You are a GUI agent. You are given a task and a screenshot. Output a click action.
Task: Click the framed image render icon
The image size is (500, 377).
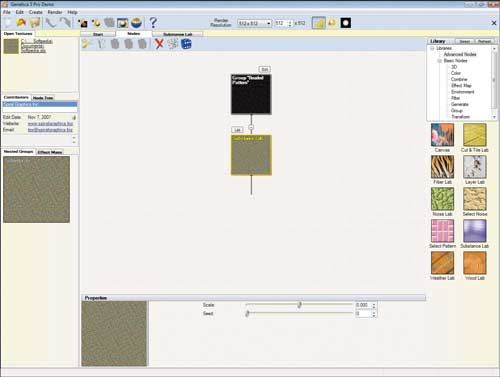(123, 23)
